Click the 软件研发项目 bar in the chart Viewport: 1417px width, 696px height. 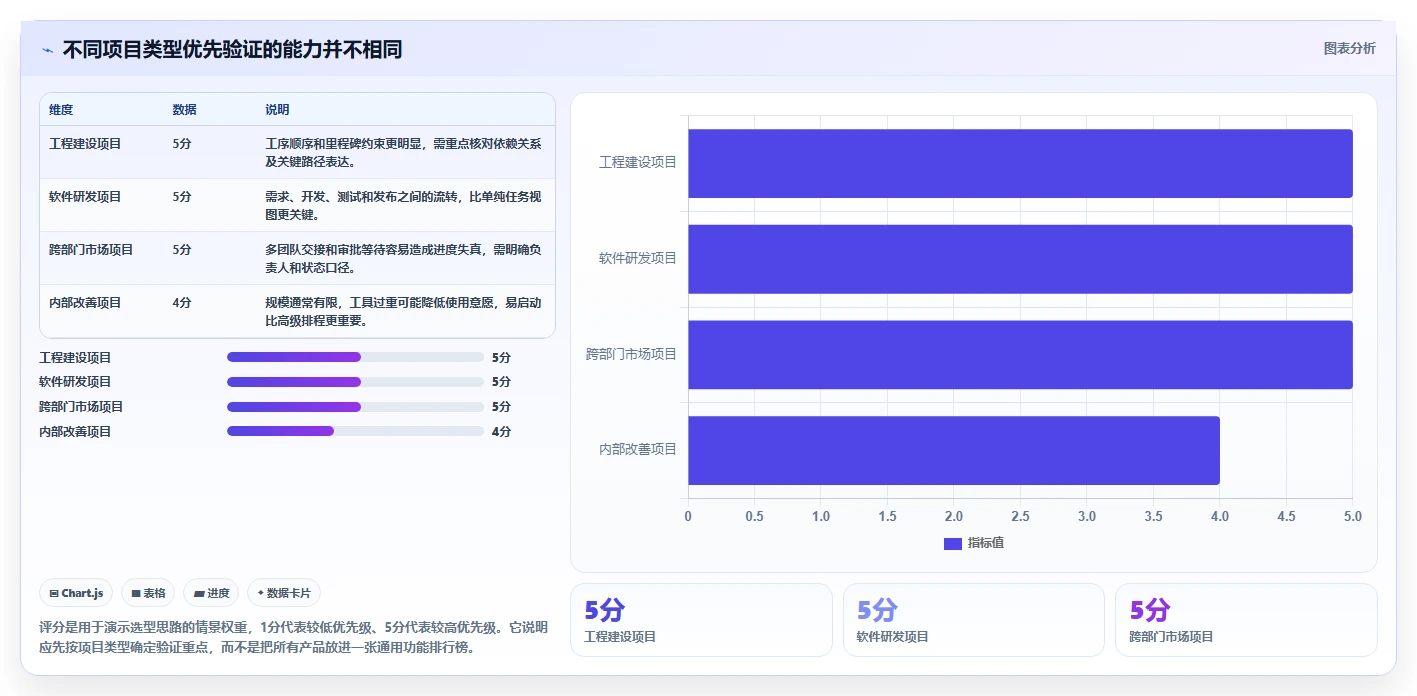(x=1020, y=259)
